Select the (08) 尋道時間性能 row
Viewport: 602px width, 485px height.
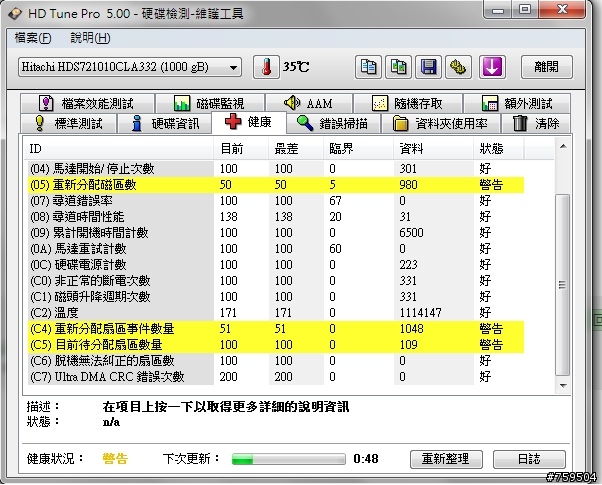(275, 217)
